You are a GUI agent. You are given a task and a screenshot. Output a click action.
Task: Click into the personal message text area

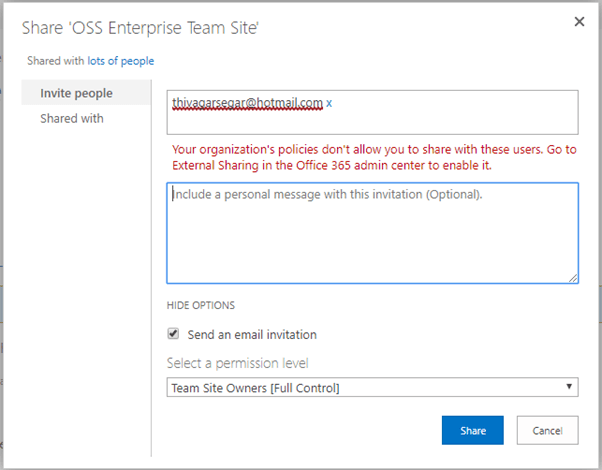[372, 233]
